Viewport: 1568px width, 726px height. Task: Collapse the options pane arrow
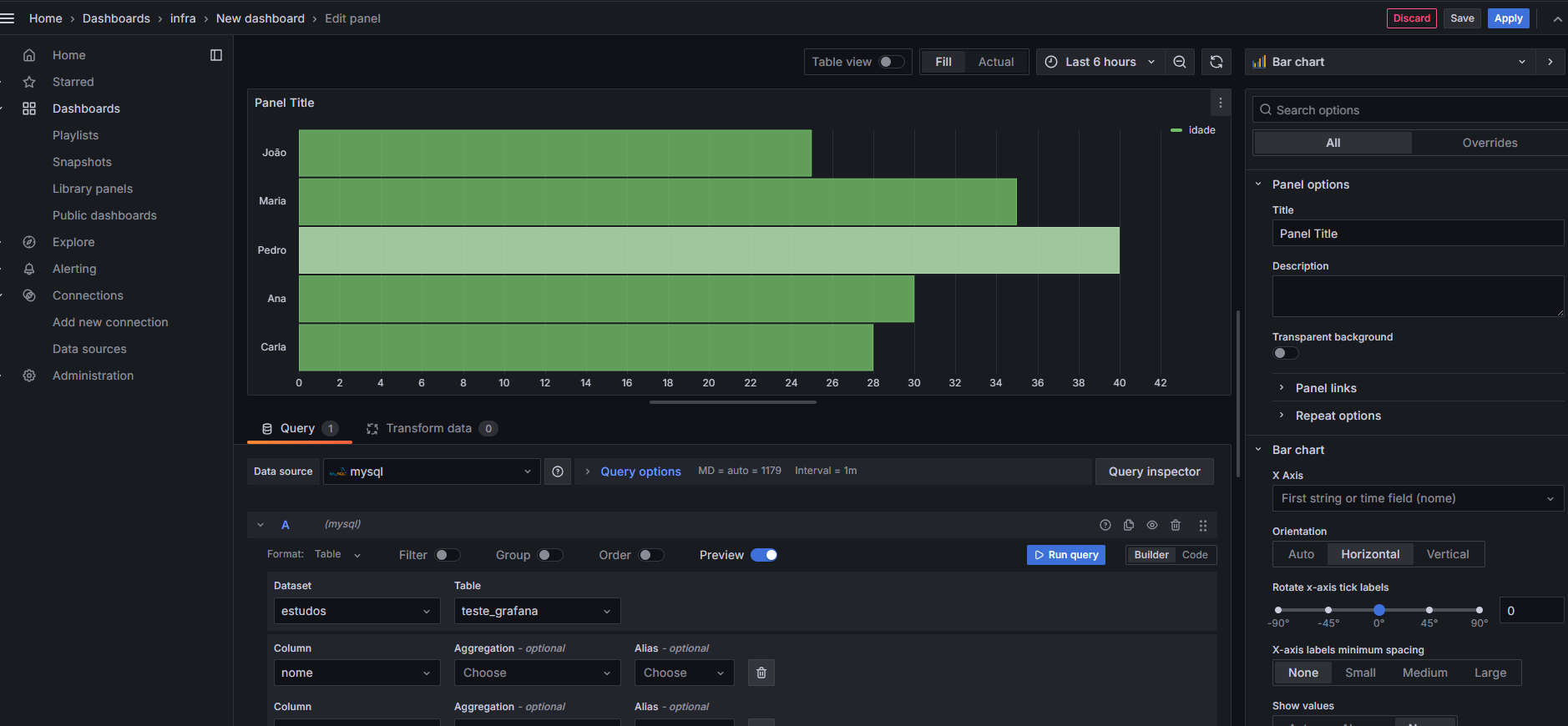1550,62
